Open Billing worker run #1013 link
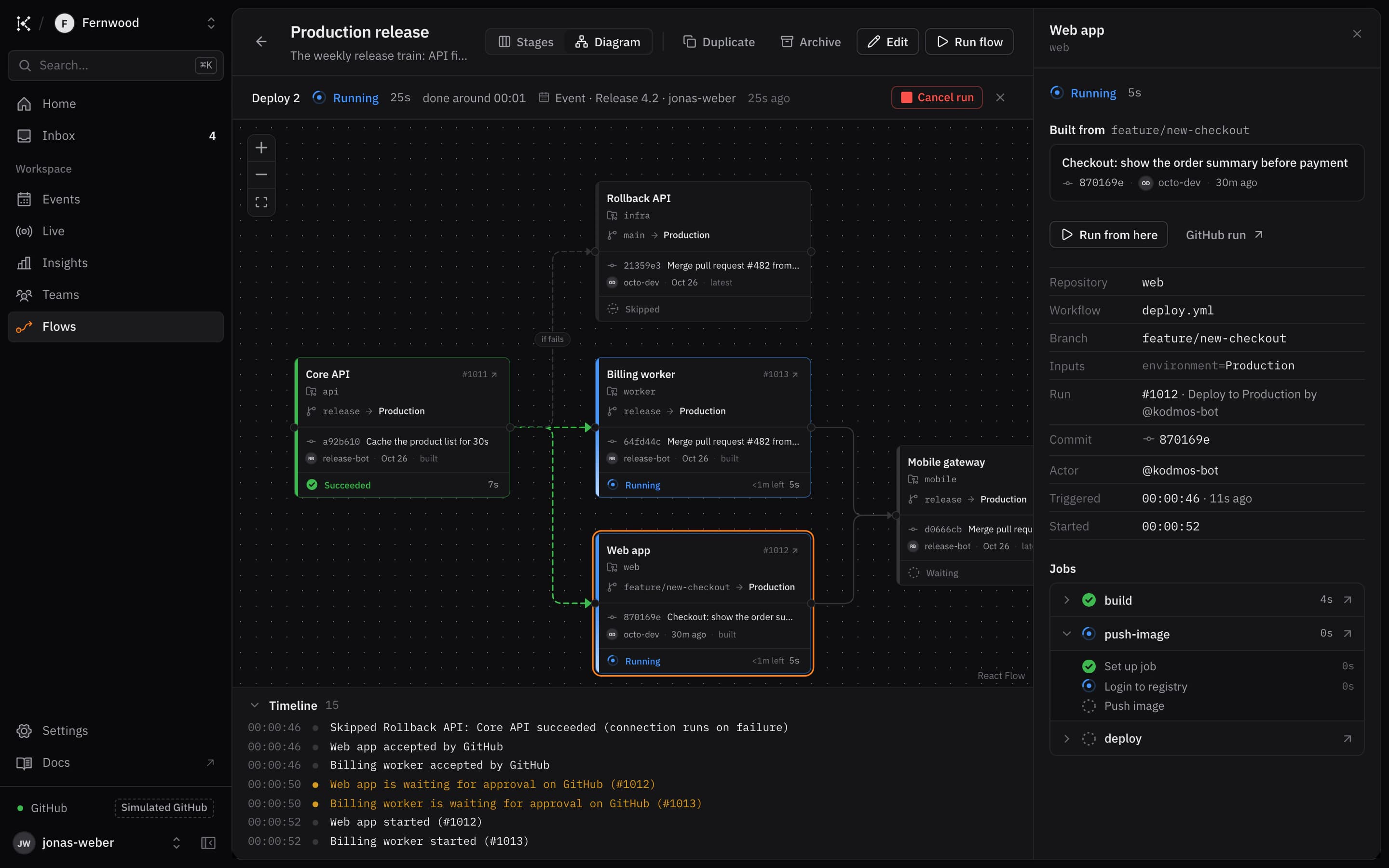1389x868 pixels. click(x=781, y=374)
